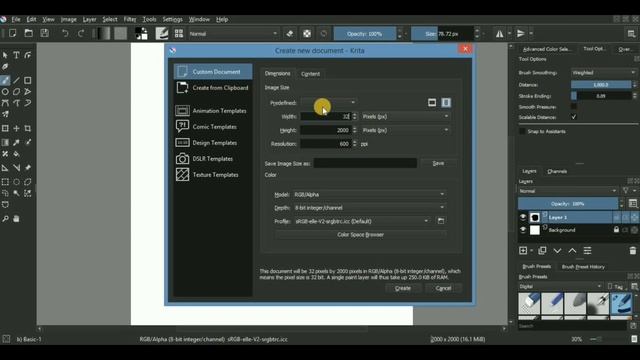Adjust the toolbar Opacity slider

coord(365,33)
